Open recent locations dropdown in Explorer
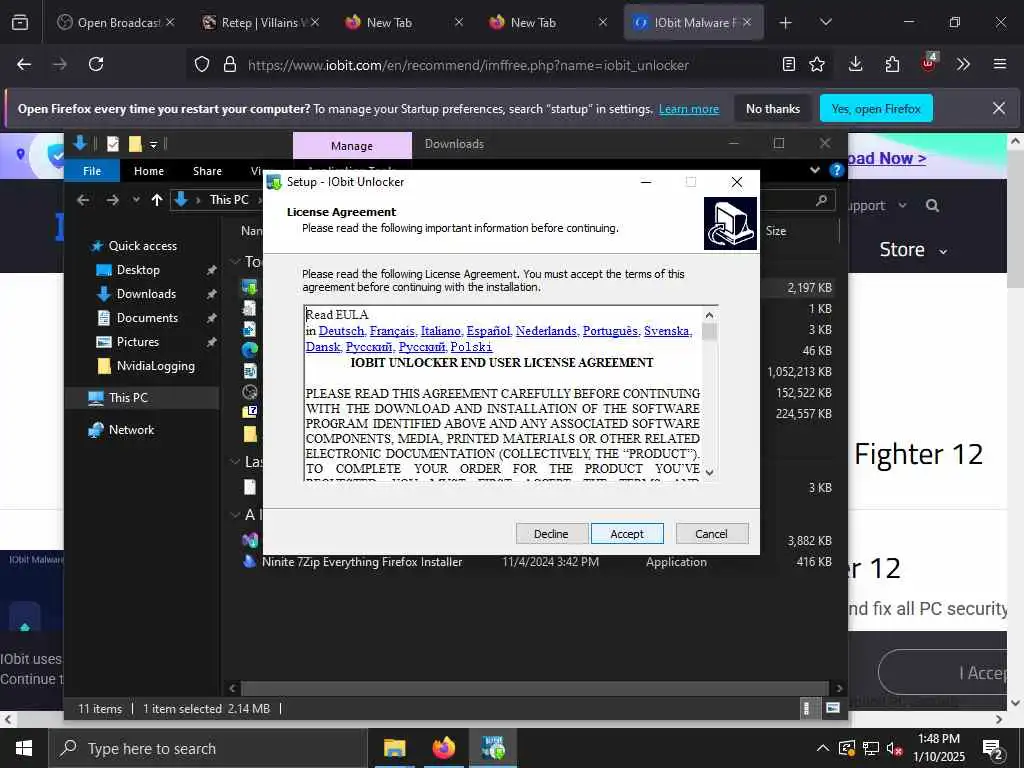The image size is (1024, 768). point(136,200)
